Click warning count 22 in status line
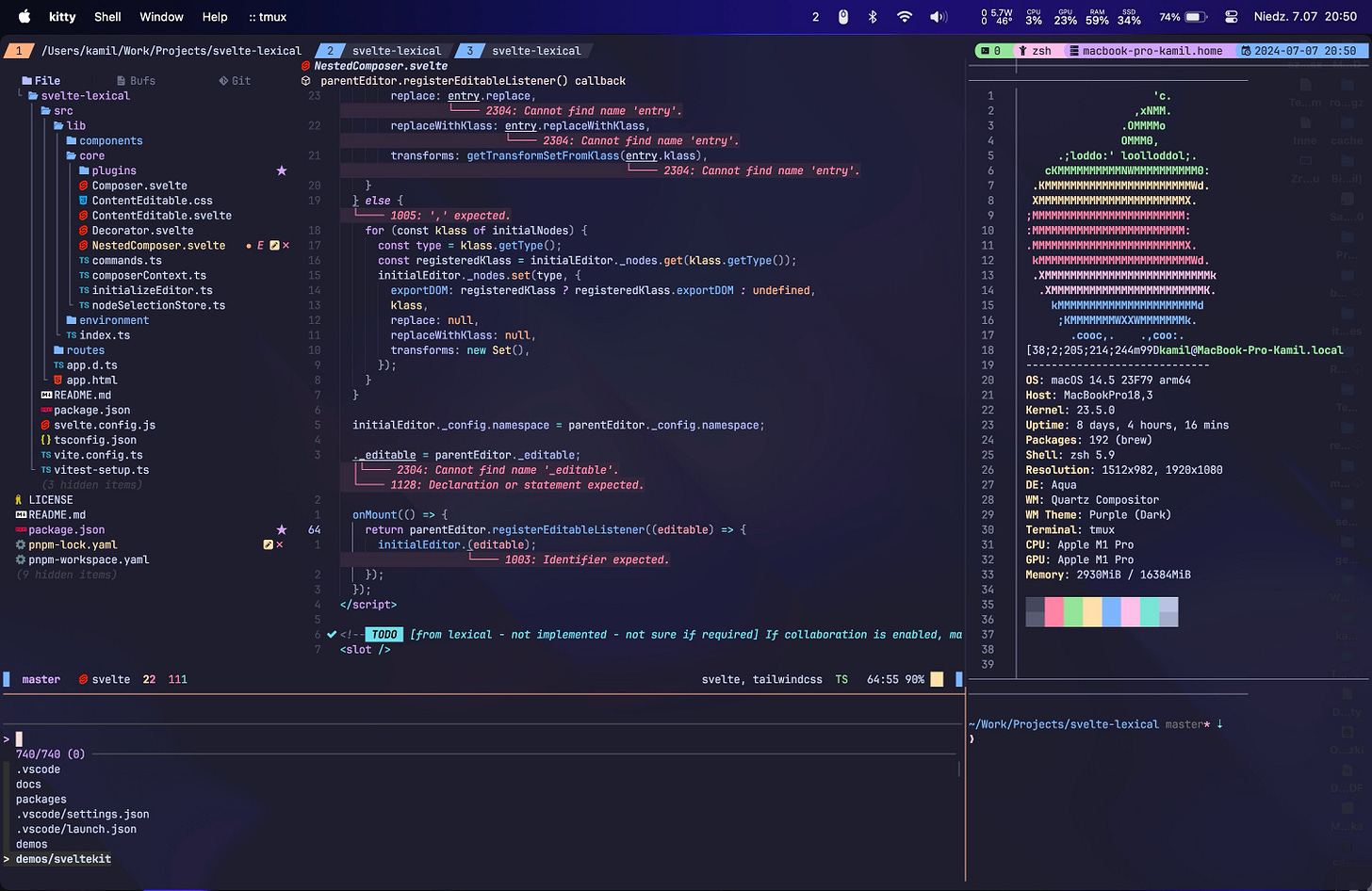 (x=149, y=679)
